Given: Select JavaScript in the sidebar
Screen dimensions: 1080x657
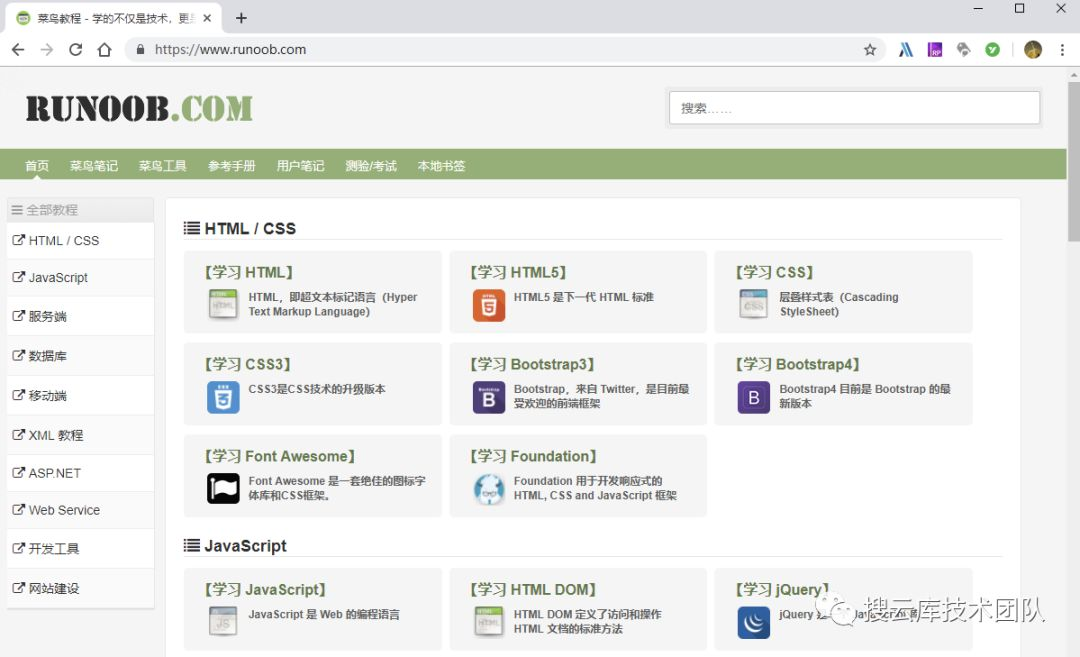Looking at the screenshot, I should pyautogui.click(x=80, y=278).
